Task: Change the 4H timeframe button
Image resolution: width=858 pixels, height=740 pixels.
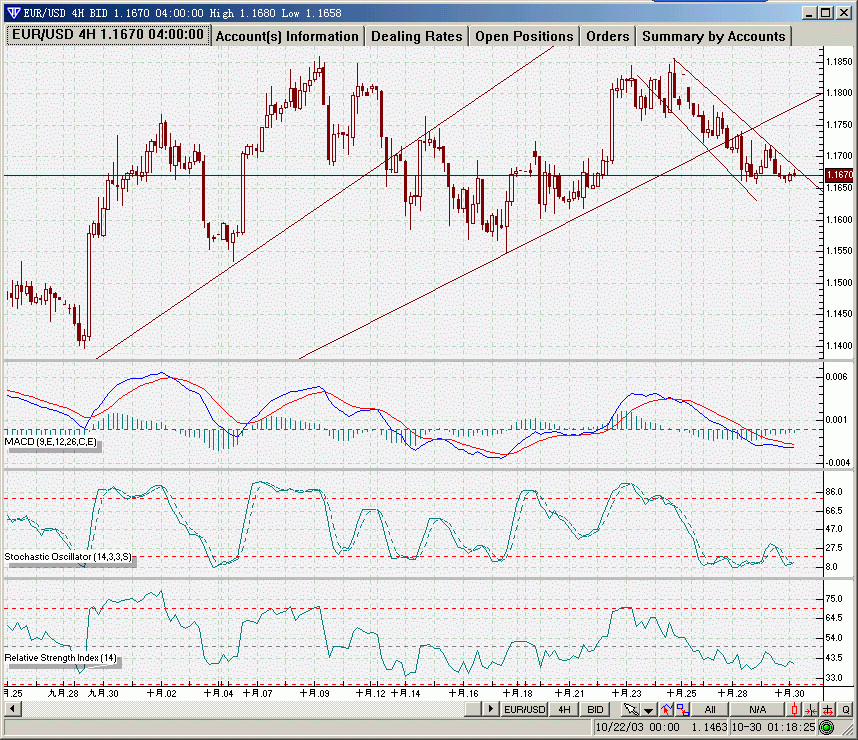Action: point(564,709)
